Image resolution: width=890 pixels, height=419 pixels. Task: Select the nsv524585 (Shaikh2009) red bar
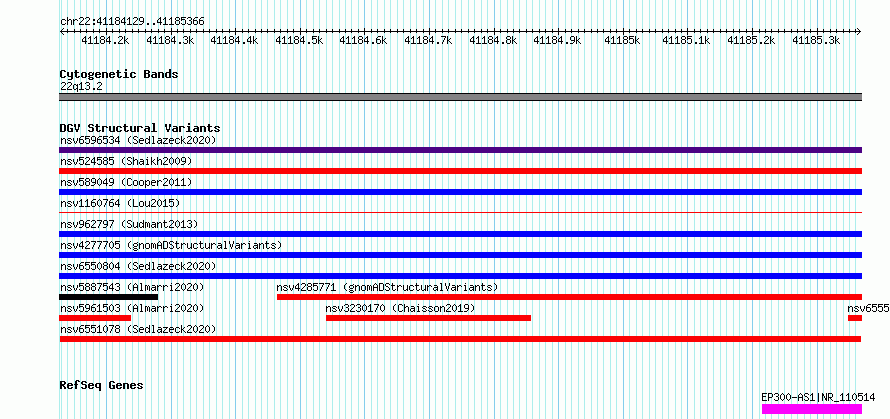[460, 171]
